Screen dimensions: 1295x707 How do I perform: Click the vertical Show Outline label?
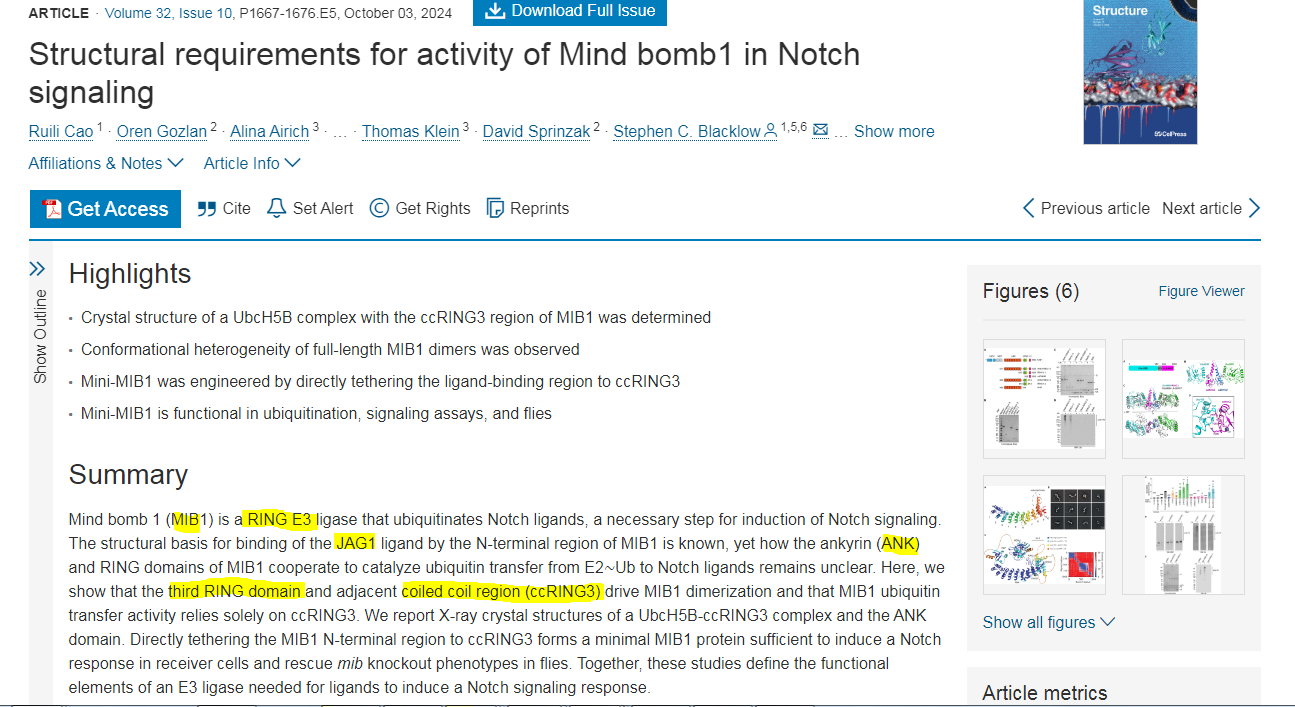[40, 336]
